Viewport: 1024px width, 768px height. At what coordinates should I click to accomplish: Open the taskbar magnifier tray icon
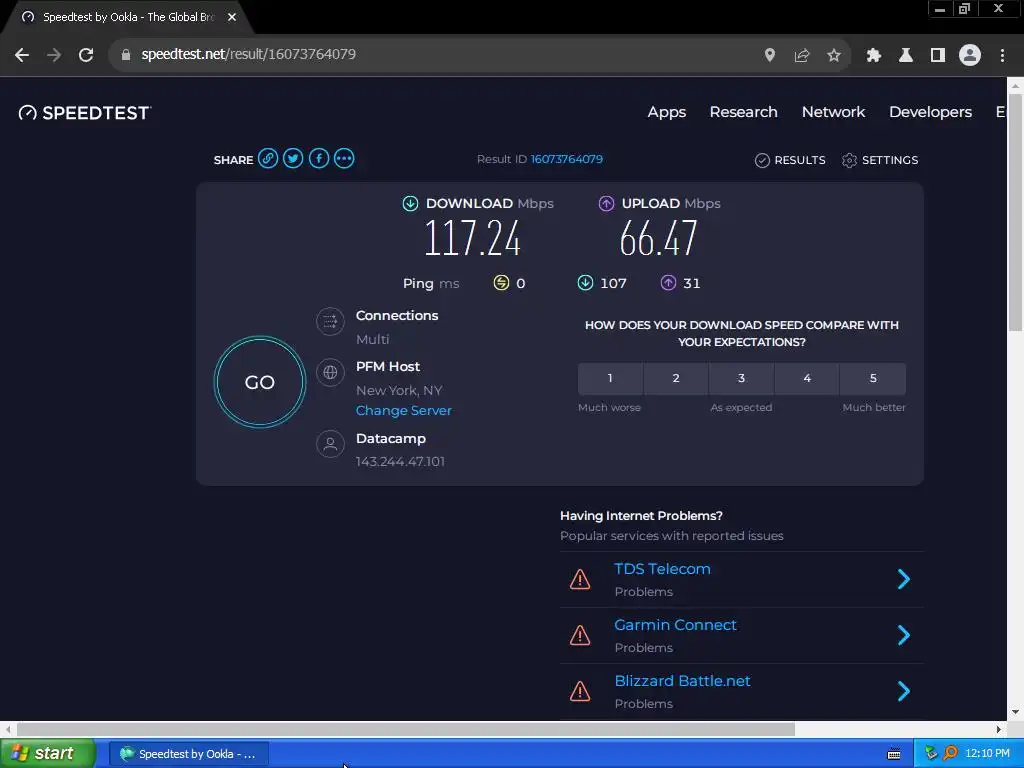point(950,753)
